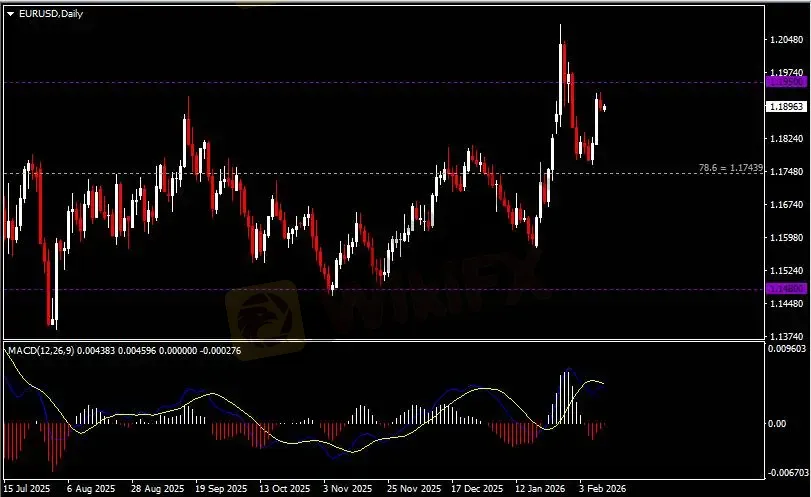Screen dimensions: 811x497
Task: Click the 1.15980 price axis label
Action: click(786, 238)
